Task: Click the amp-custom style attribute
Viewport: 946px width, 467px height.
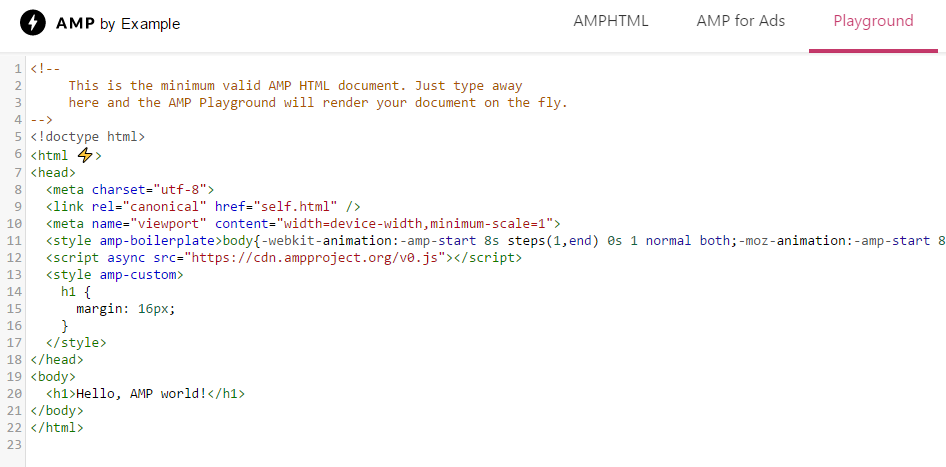Action: click(x=138, y=275)
